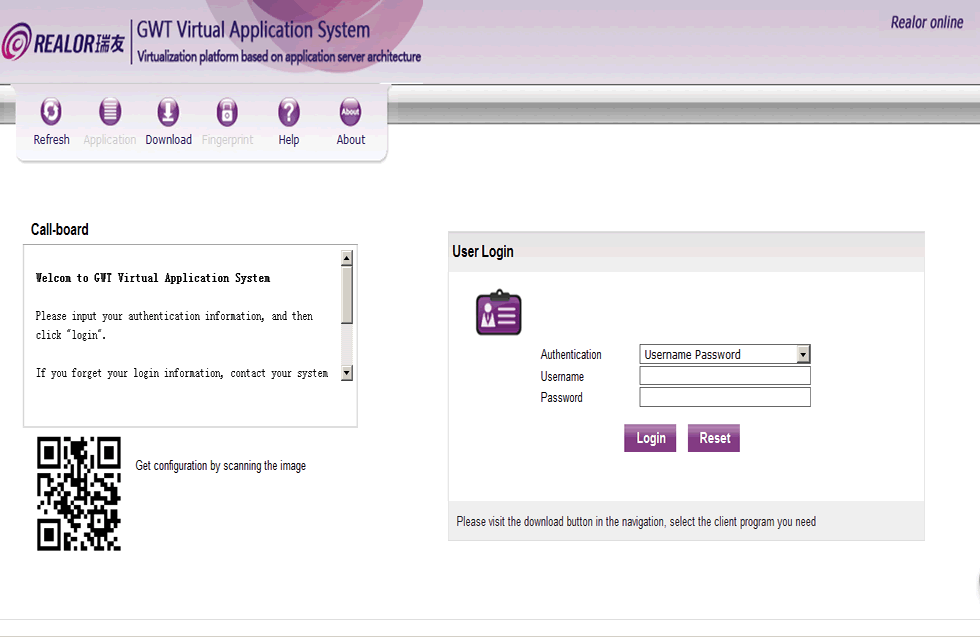Click the Call-board scroll down arrow

(347, 373)
